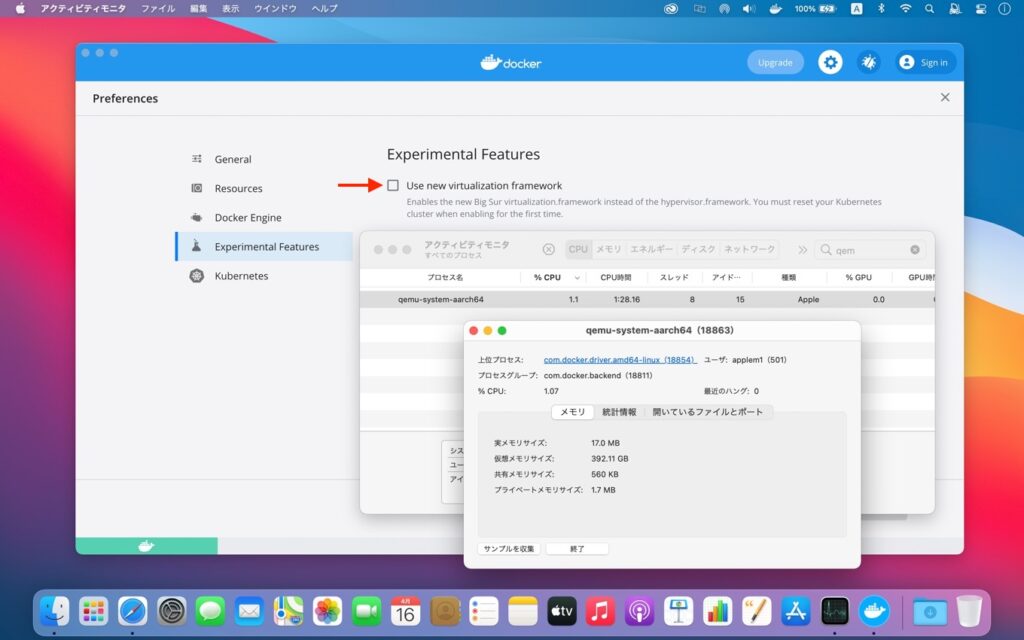The height and width of the screenshot is (640, 1024).
Task: Click the Troubleshoot whale icon in Docker
Action: [x=869, y=62]
